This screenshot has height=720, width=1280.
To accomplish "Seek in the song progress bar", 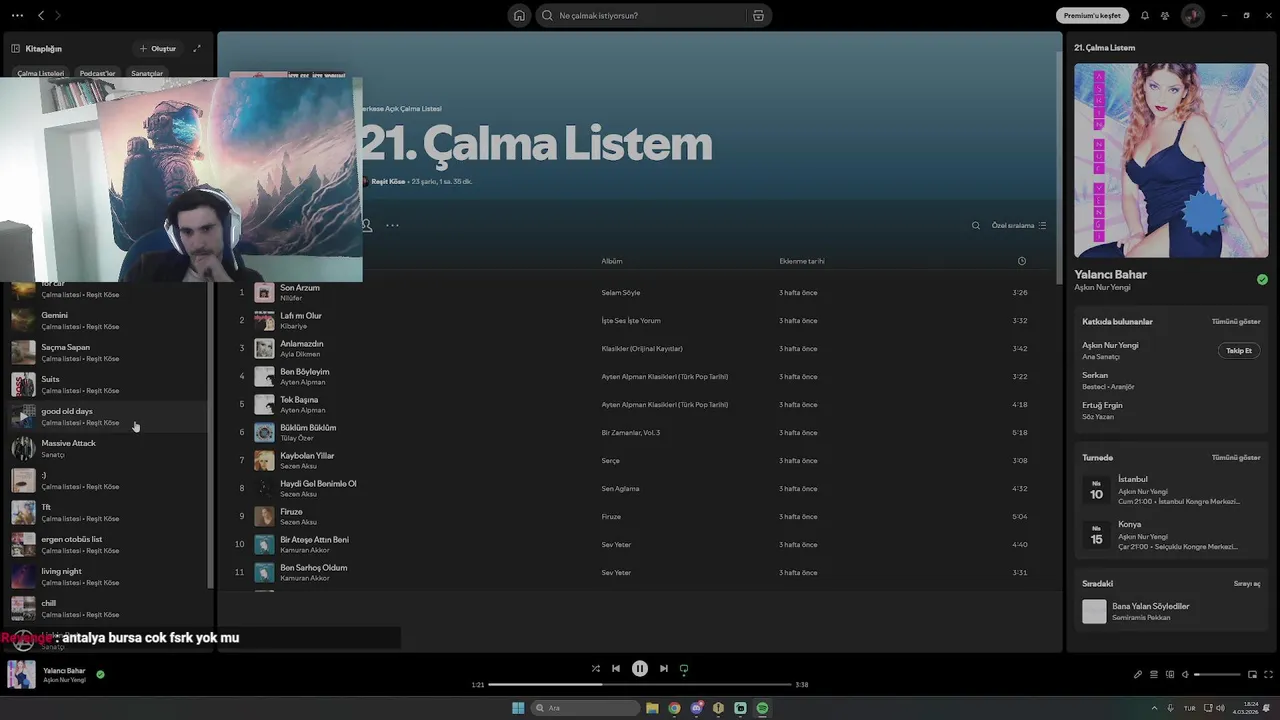I will click(640, 684).
